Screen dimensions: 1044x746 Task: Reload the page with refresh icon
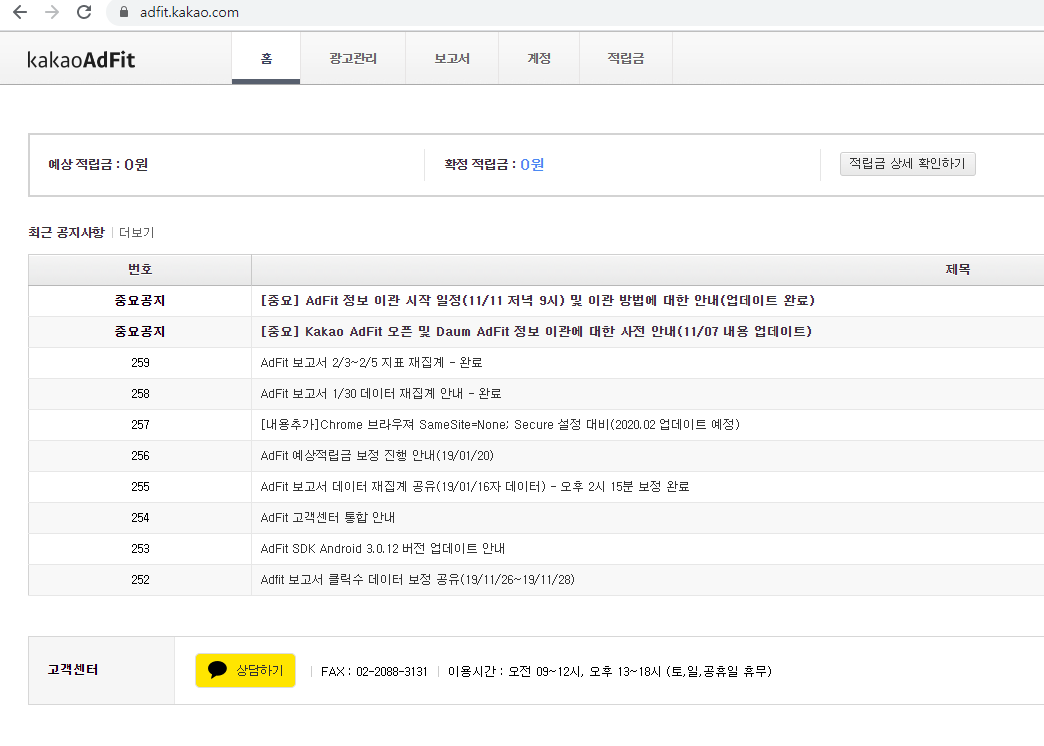click(x=84, y=12)
